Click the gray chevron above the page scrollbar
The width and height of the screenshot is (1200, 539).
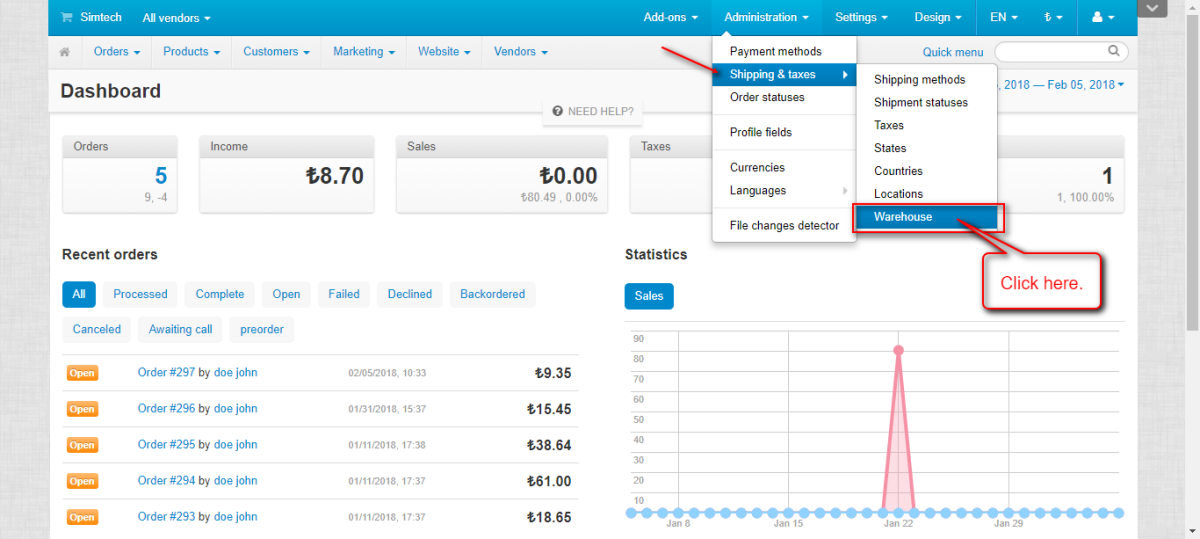click(1152, 8)
